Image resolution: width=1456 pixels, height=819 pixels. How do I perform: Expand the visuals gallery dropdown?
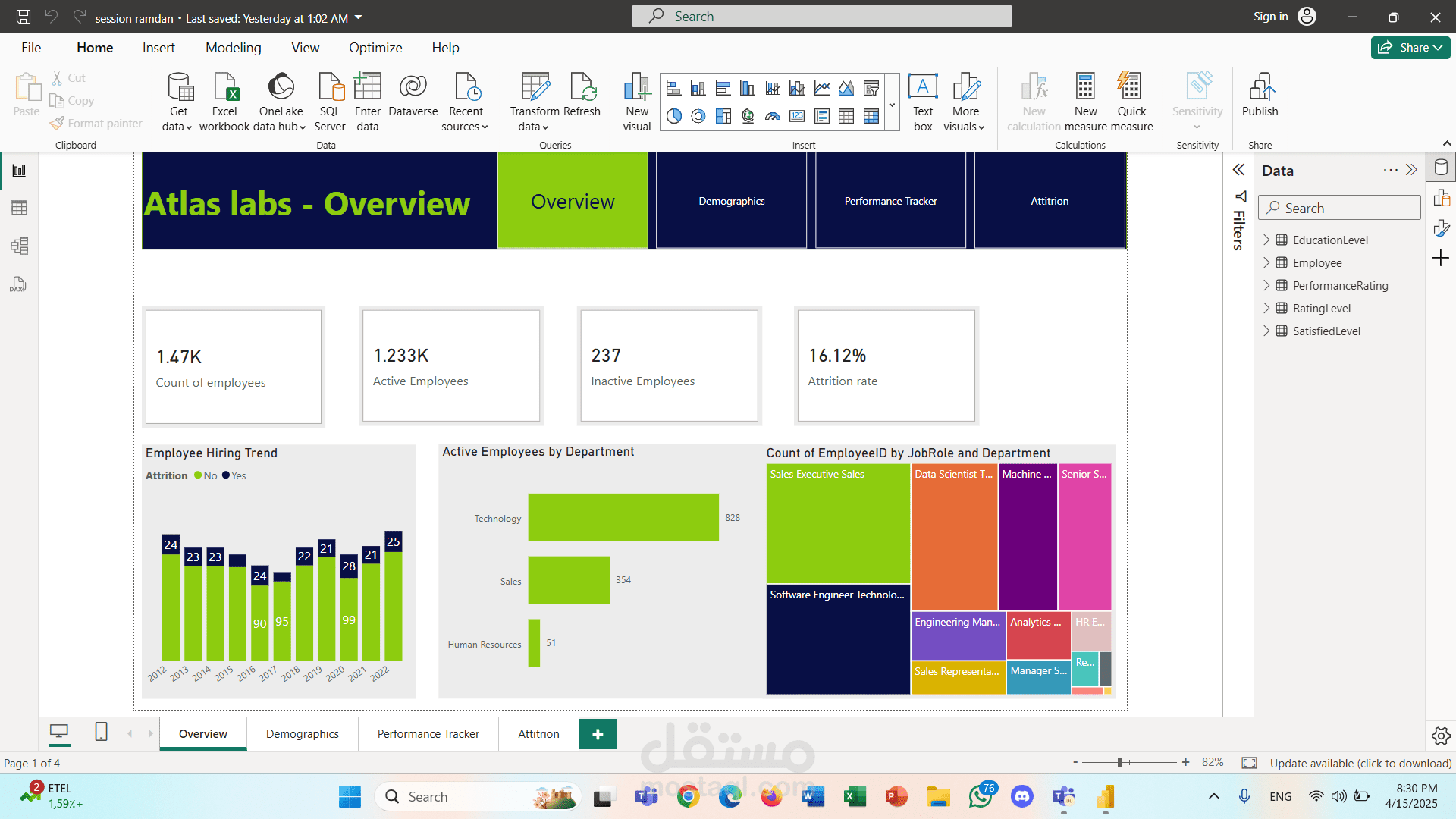[x=893, y=103]
